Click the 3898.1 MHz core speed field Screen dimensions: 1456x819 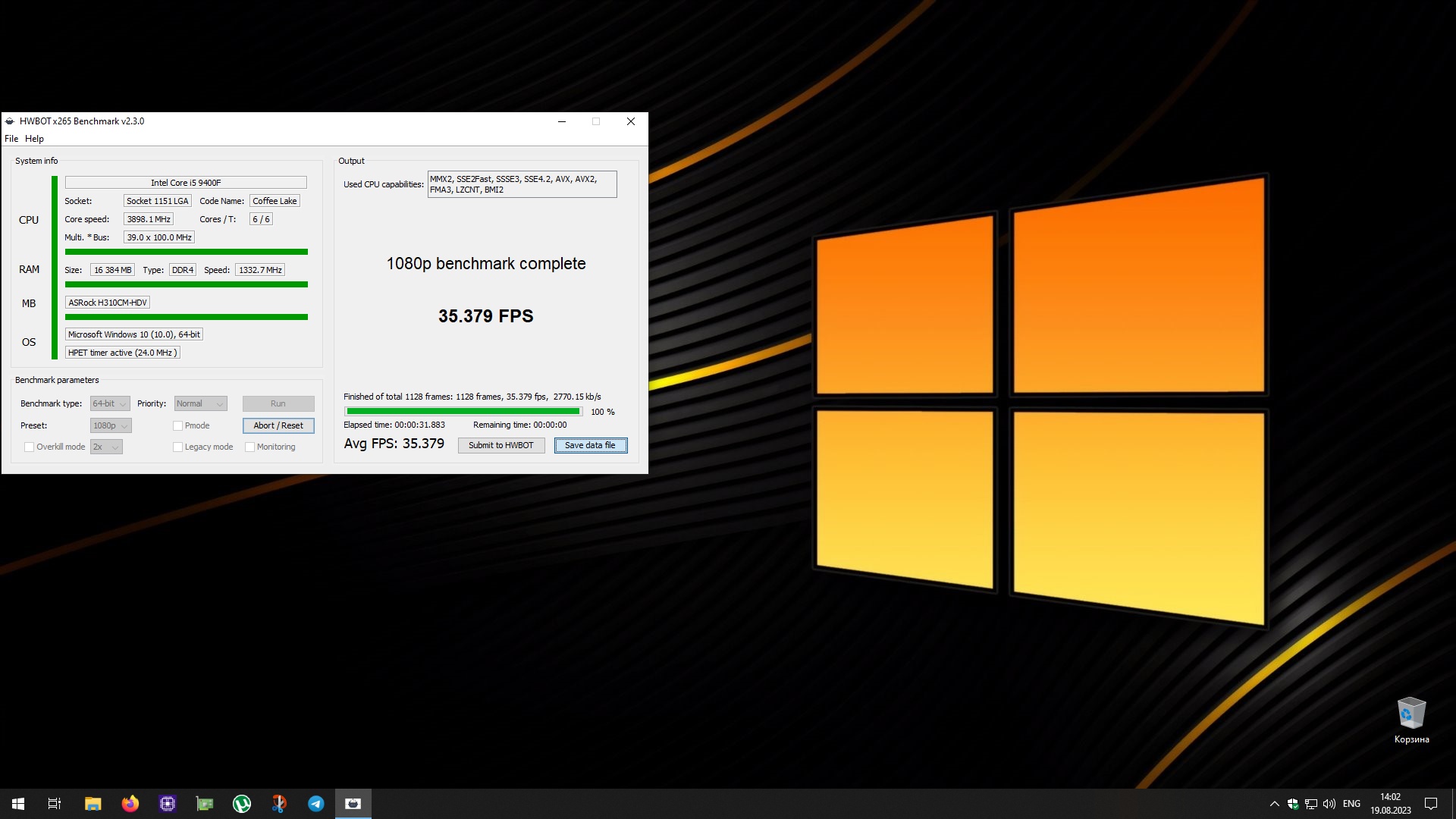coord(149,219)
